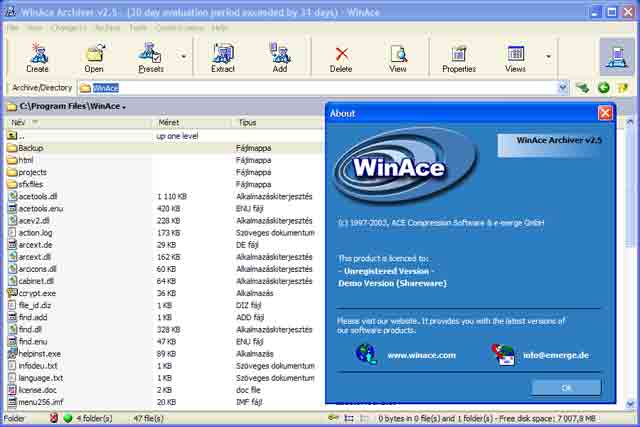Open the Archive/Directory combo box dropdown
Viewport: 640px width, 427px height.
[x=563, y=88]
